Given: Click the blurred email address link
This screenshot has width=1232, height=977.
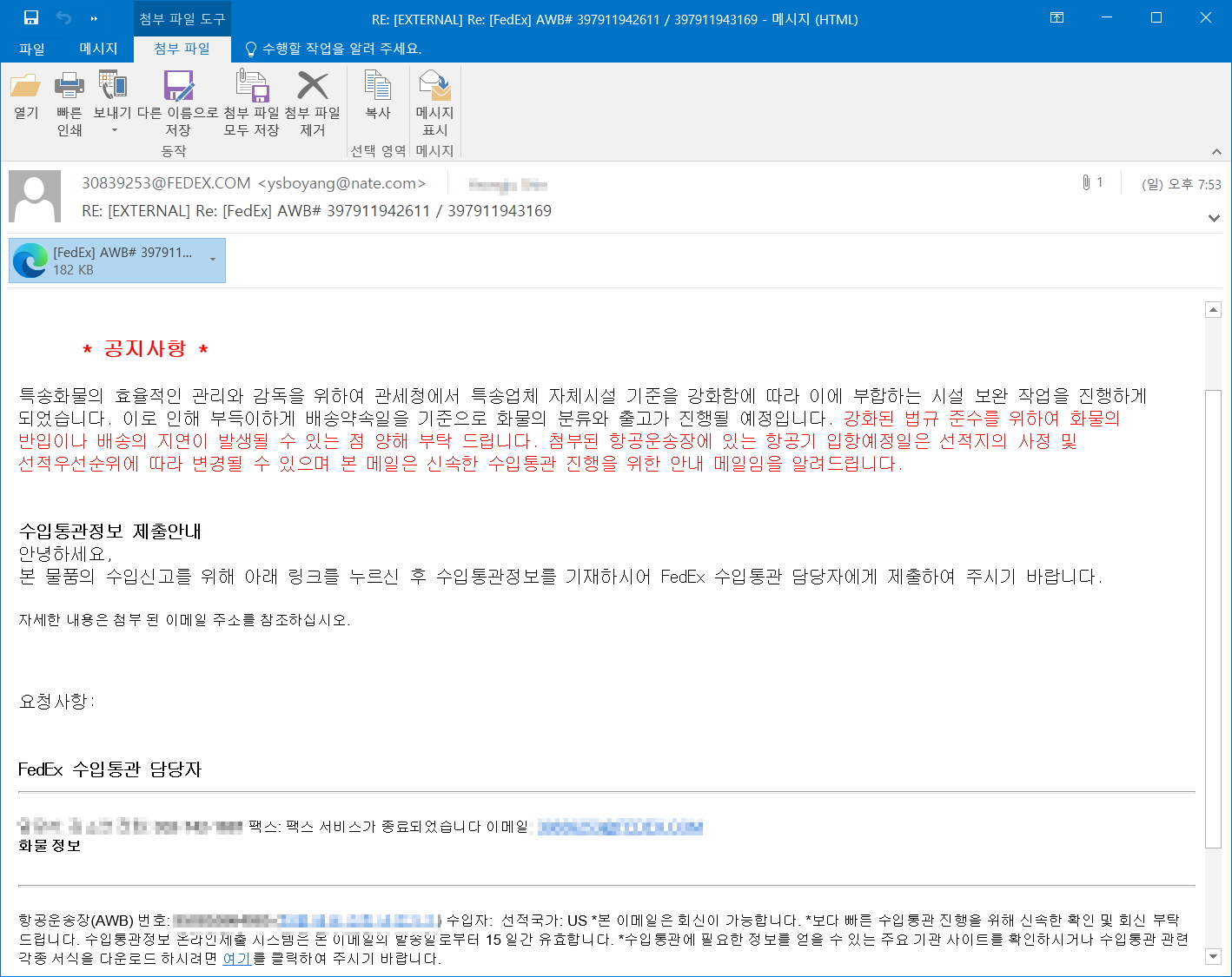Looking at the screenshot, I should (619, 827).
